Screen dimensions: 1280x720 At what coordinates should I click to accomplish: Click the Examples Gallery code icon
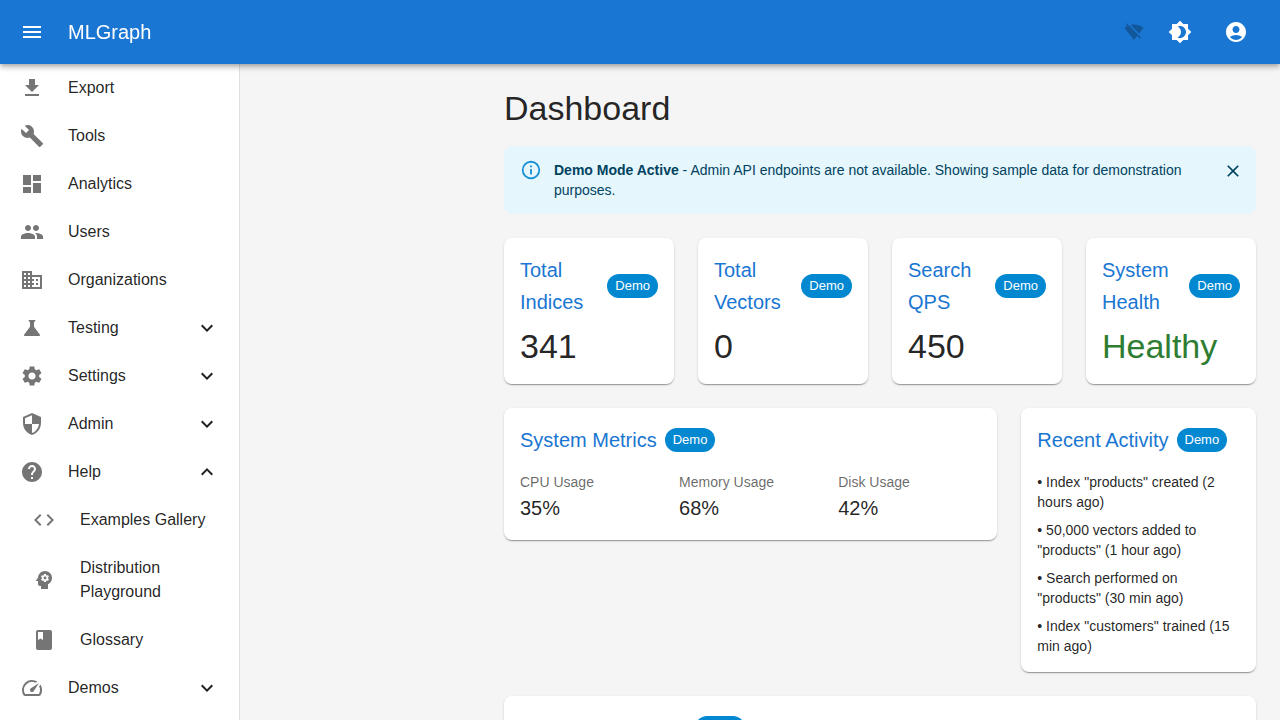click(44, 520)
